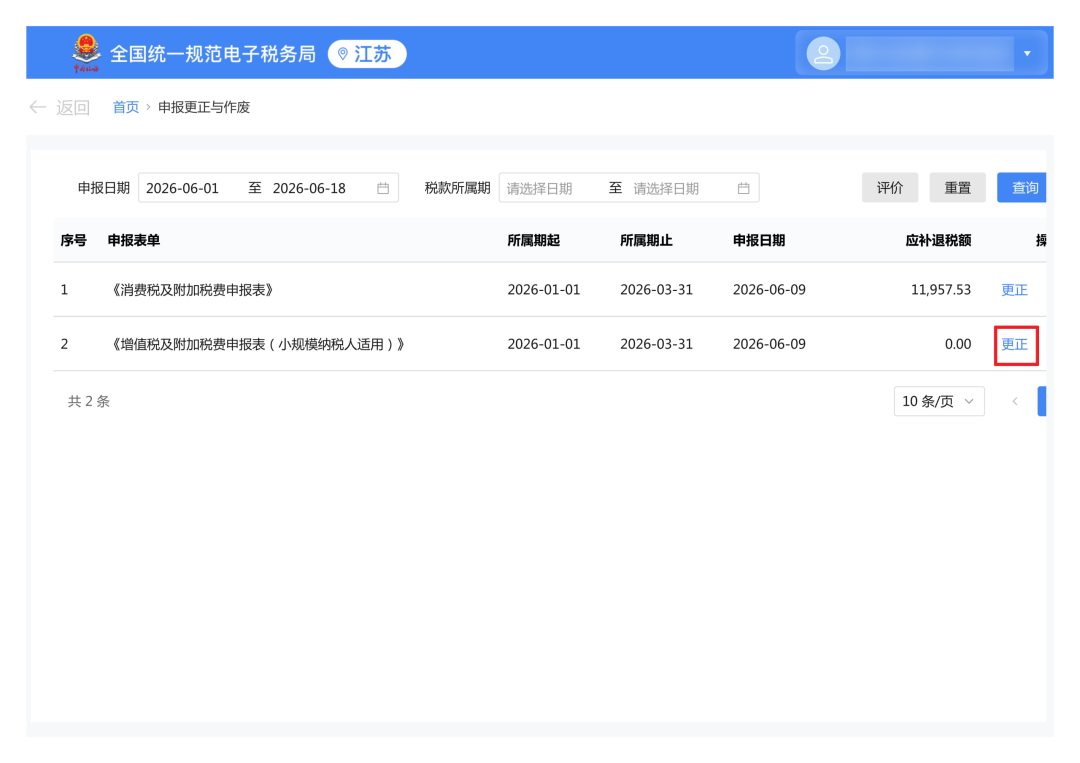Click 更正 for 消费税 declaration row
This screenshot has width=1080, height=763.
click(1014, 290)
